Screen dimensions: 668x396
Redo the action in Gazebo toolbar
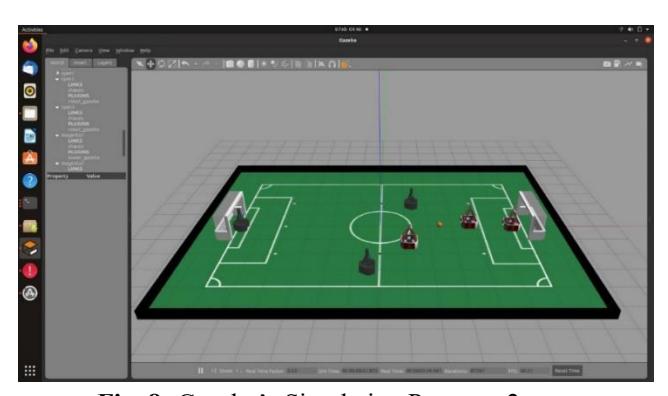click(x=206, y=64)
